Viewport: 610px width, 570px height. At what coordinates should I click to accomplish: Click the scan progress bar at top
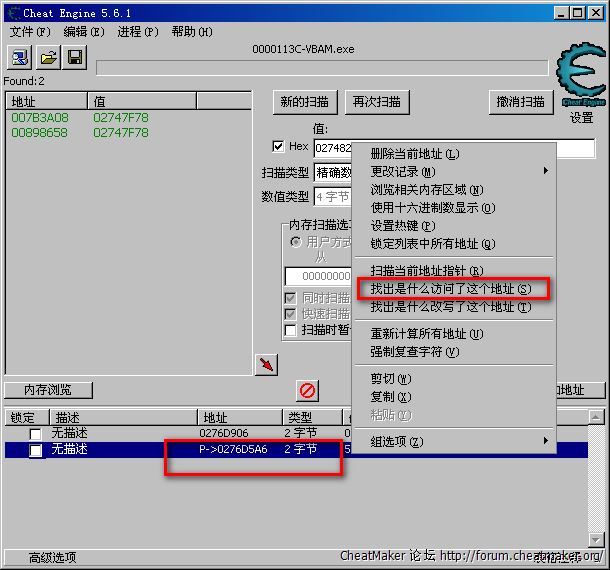320,68
